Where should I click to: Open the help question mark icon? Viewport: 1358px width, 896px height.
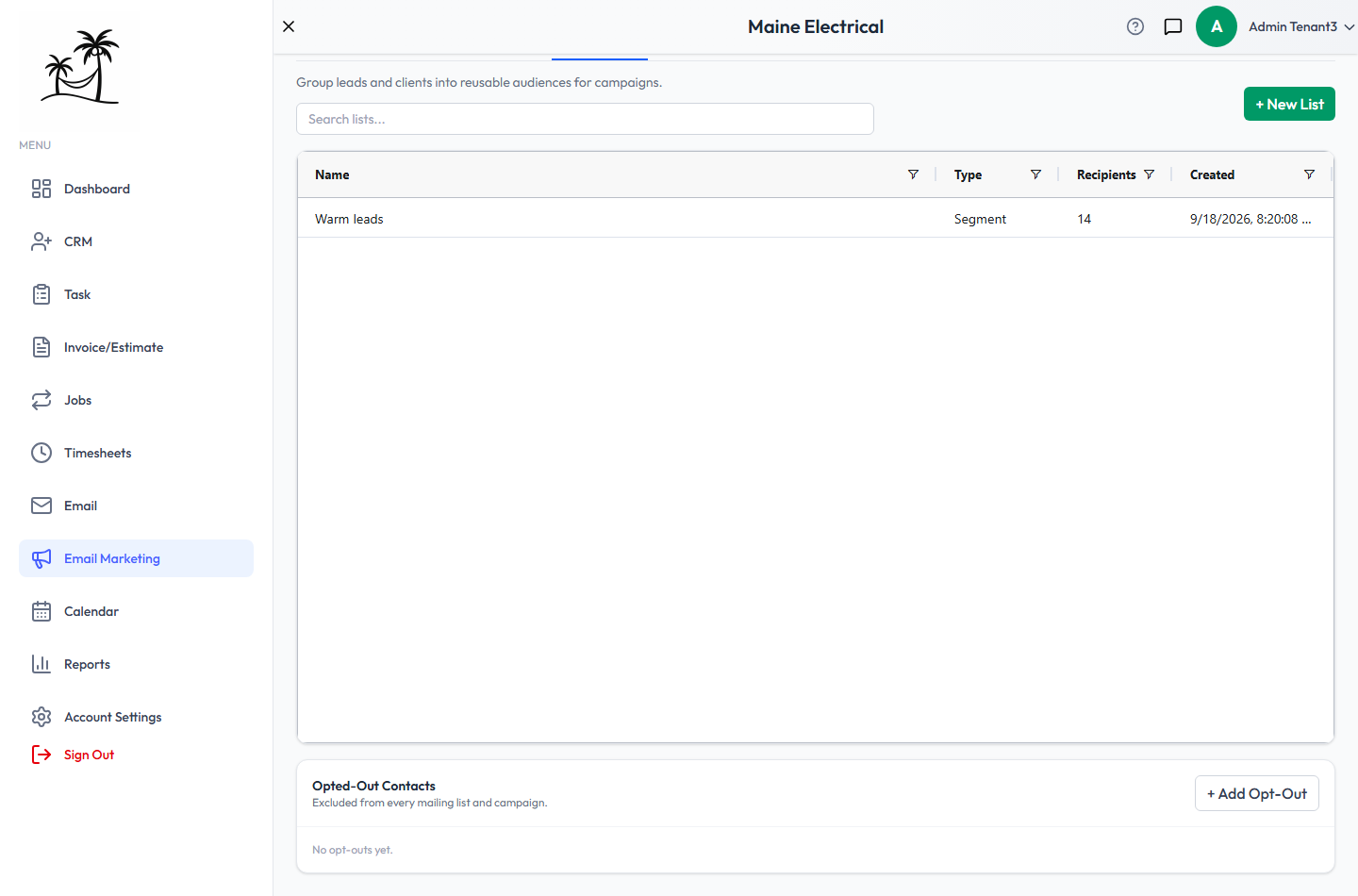point(1135,26)
